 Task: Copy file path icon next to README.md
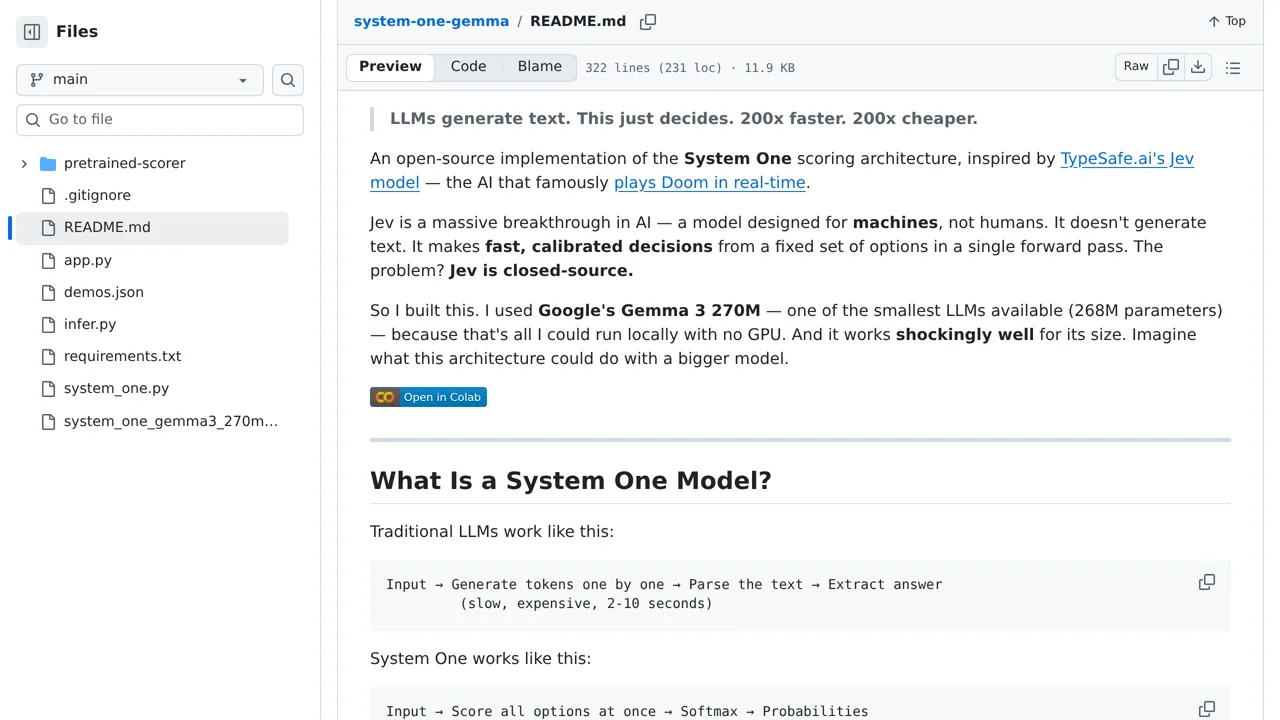[x=648, y=22]
